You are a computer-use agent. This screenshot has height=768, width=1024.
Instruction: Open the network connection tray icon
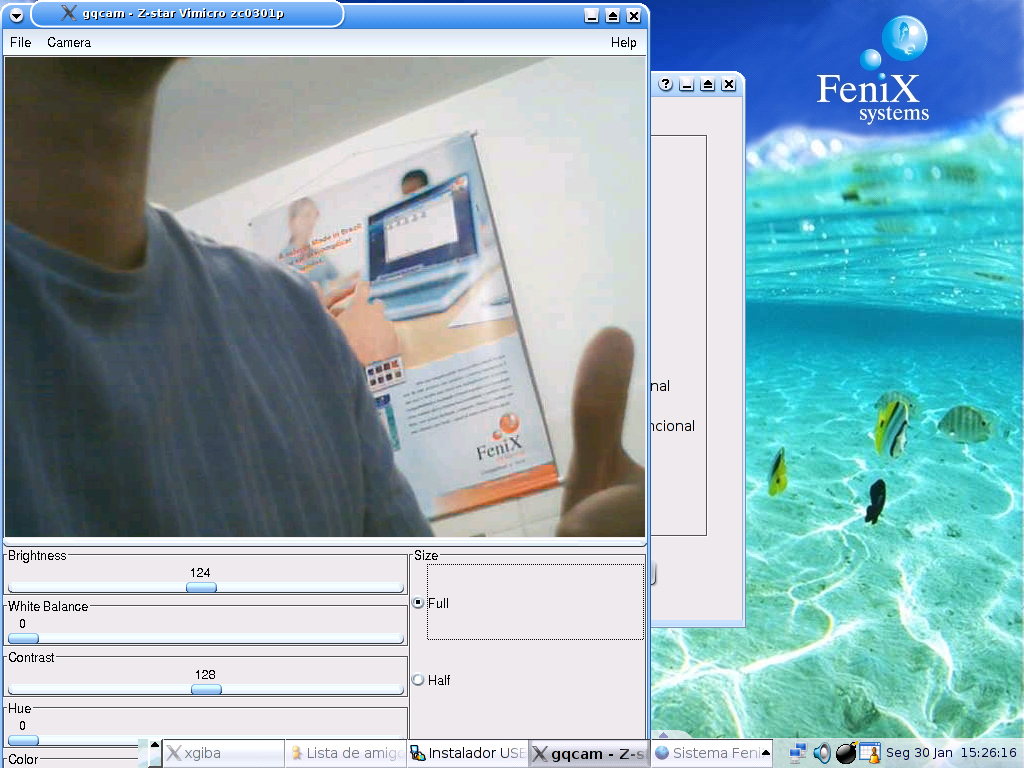[797, 753]
